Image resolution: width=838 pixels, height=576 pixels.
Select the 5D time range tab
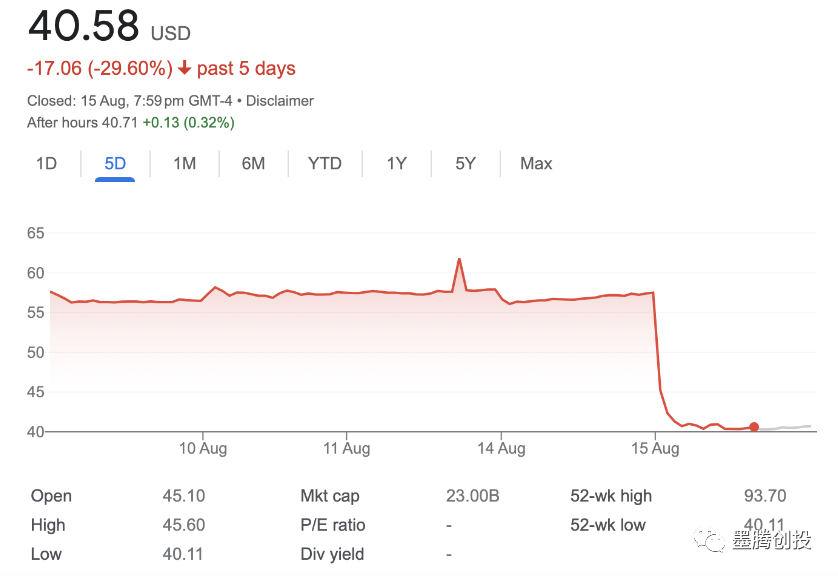click(x=115, y=164)
